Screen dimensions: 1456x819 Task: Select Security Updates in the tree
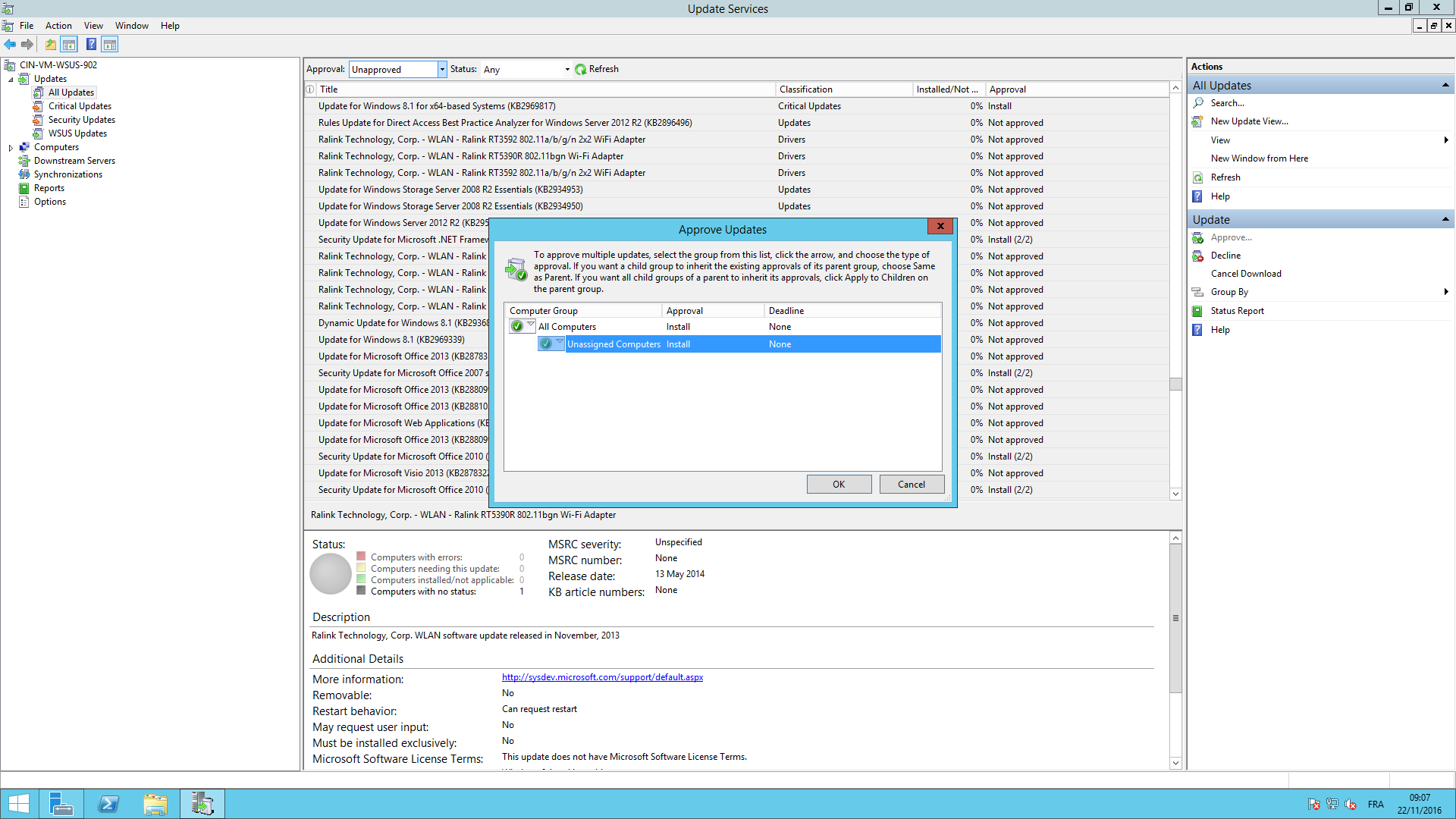coord(82,120)
